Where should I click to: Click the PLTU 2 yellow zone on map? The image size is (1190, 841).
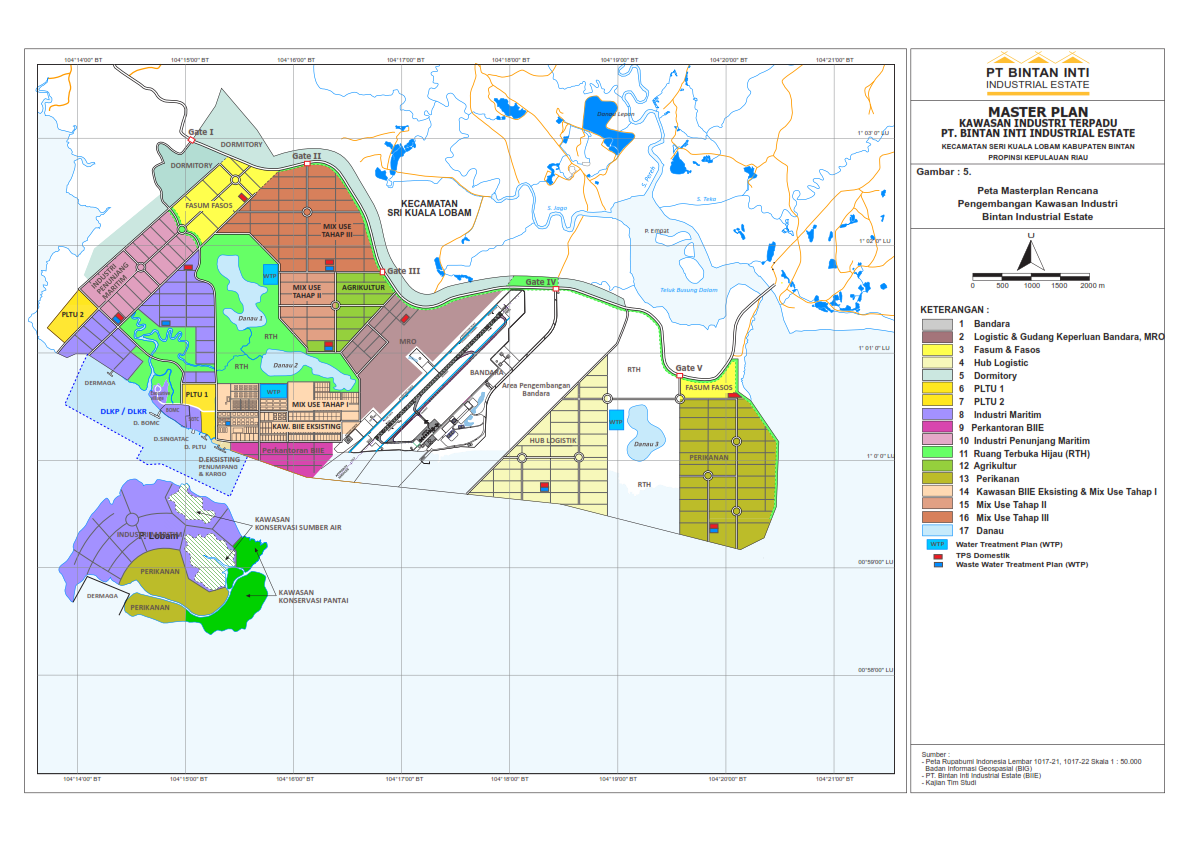71,314
